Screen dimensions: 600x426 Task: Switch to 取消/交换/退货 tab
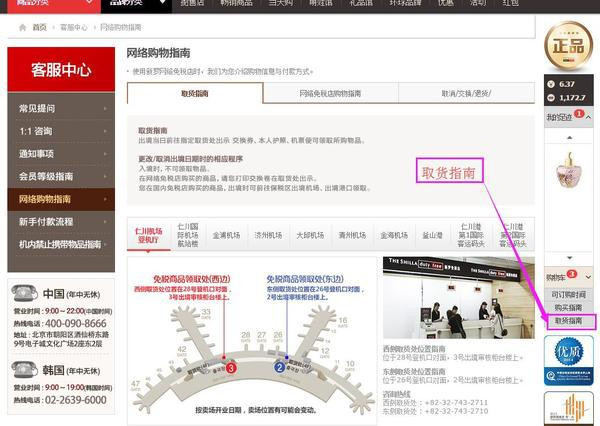pos(466,93)
